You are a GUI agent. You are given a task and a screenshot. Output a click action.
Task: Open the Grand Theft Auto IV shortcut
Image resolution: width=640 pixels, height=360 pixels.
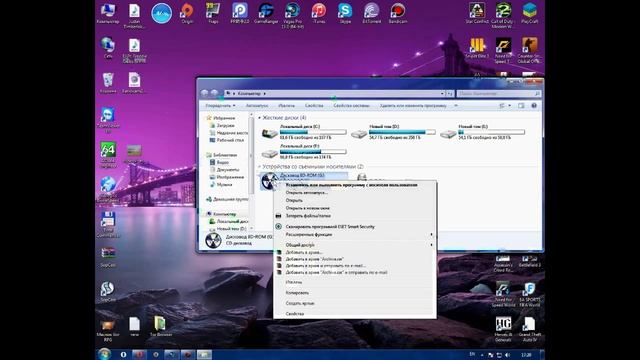529,329
